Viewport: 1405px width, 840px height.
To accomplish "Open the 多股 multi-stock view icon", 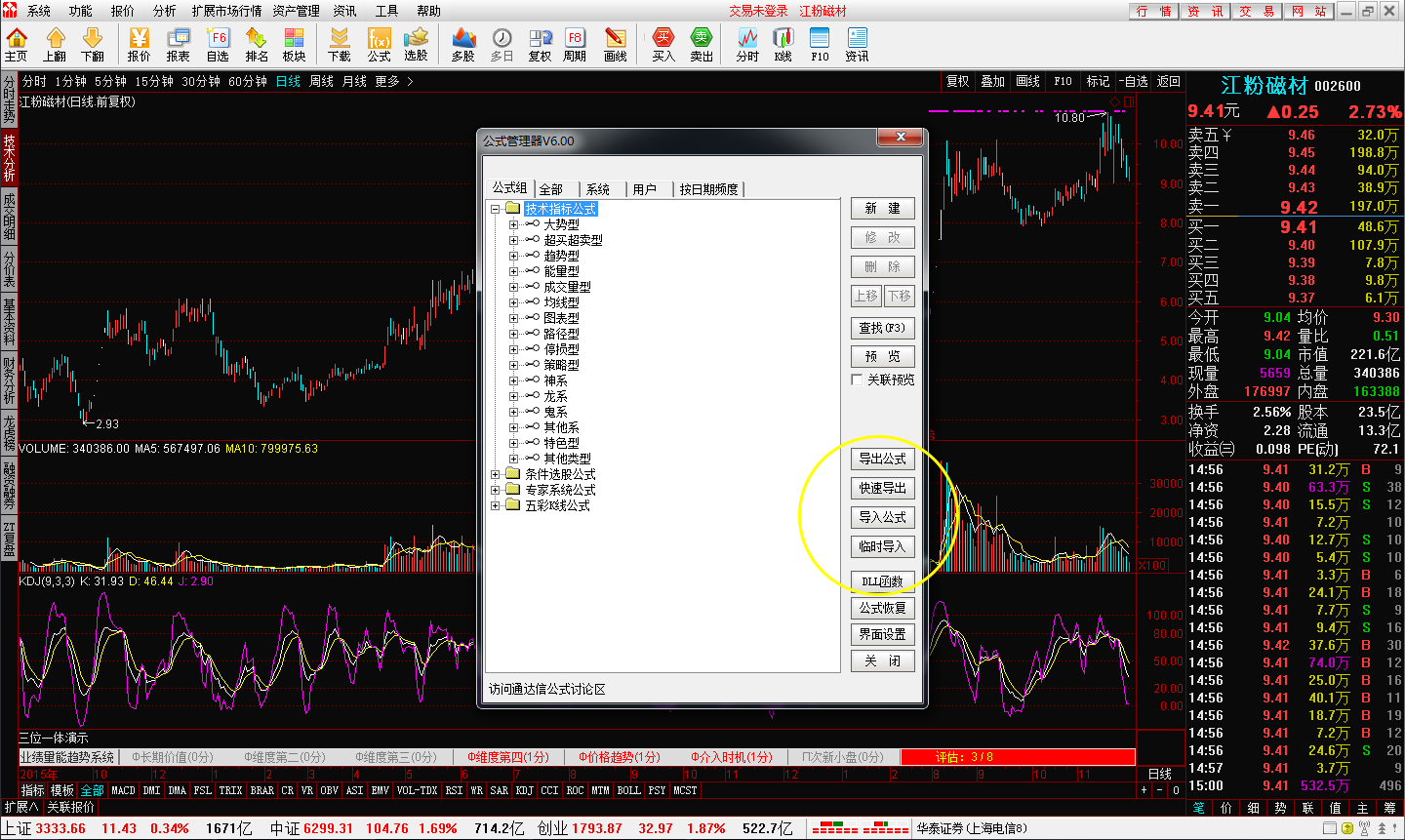I will pos(463,44).
